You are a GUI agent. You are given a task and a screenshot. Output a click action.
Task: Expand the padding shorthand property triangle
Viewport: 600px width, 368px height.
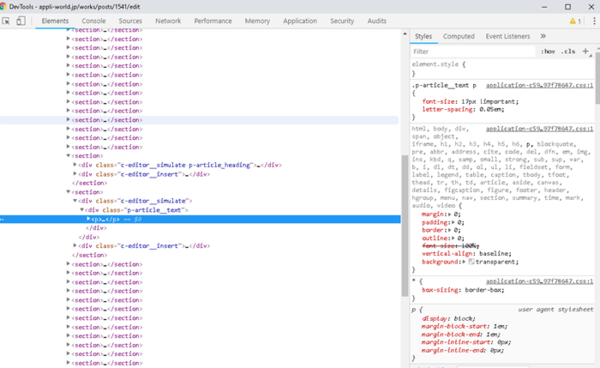[453, 222]
